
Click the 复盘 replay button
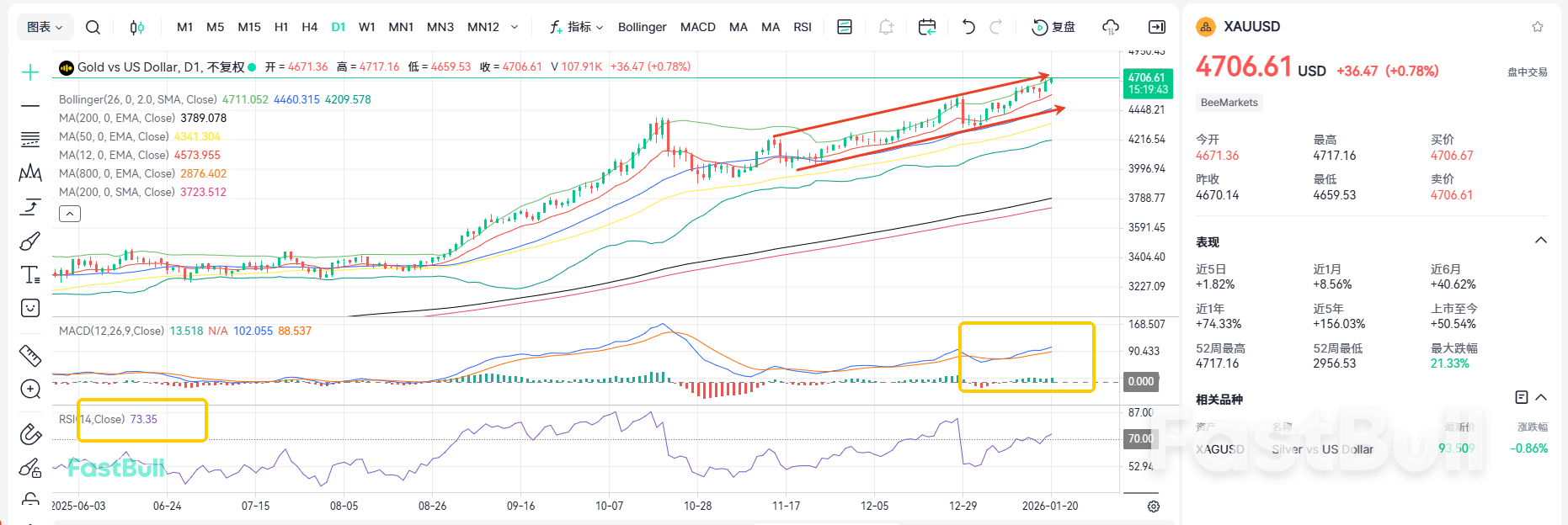click(1053, 27)
